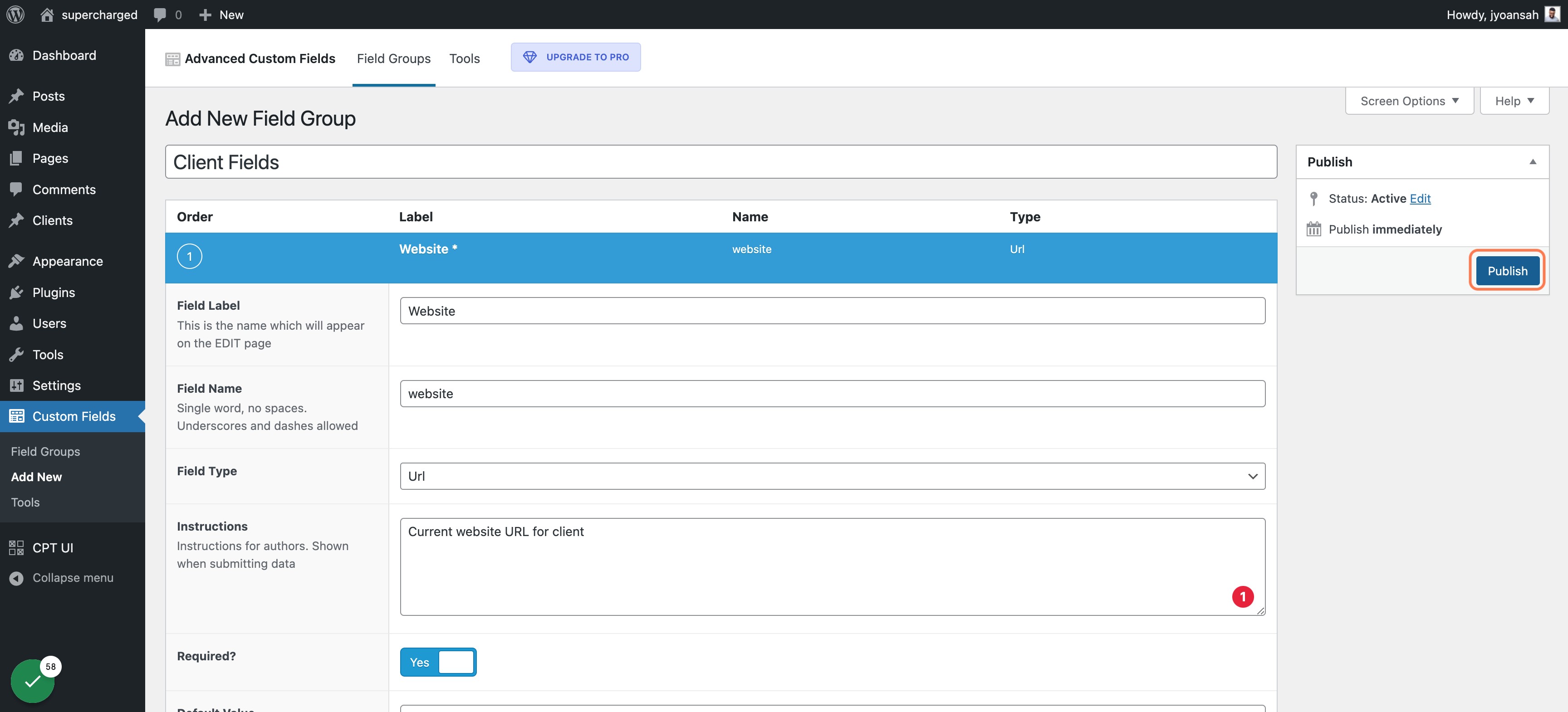The width and height of the screenshot is (1568, 712).
Task: Expand the Help dropdown
Action: click(1514, 101)
